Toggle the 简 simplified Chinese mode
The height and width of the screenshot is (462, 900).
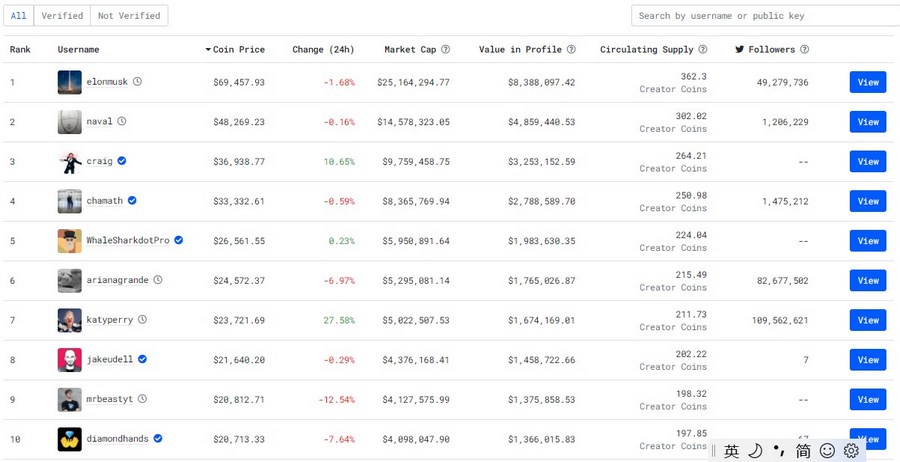(803, 451)
